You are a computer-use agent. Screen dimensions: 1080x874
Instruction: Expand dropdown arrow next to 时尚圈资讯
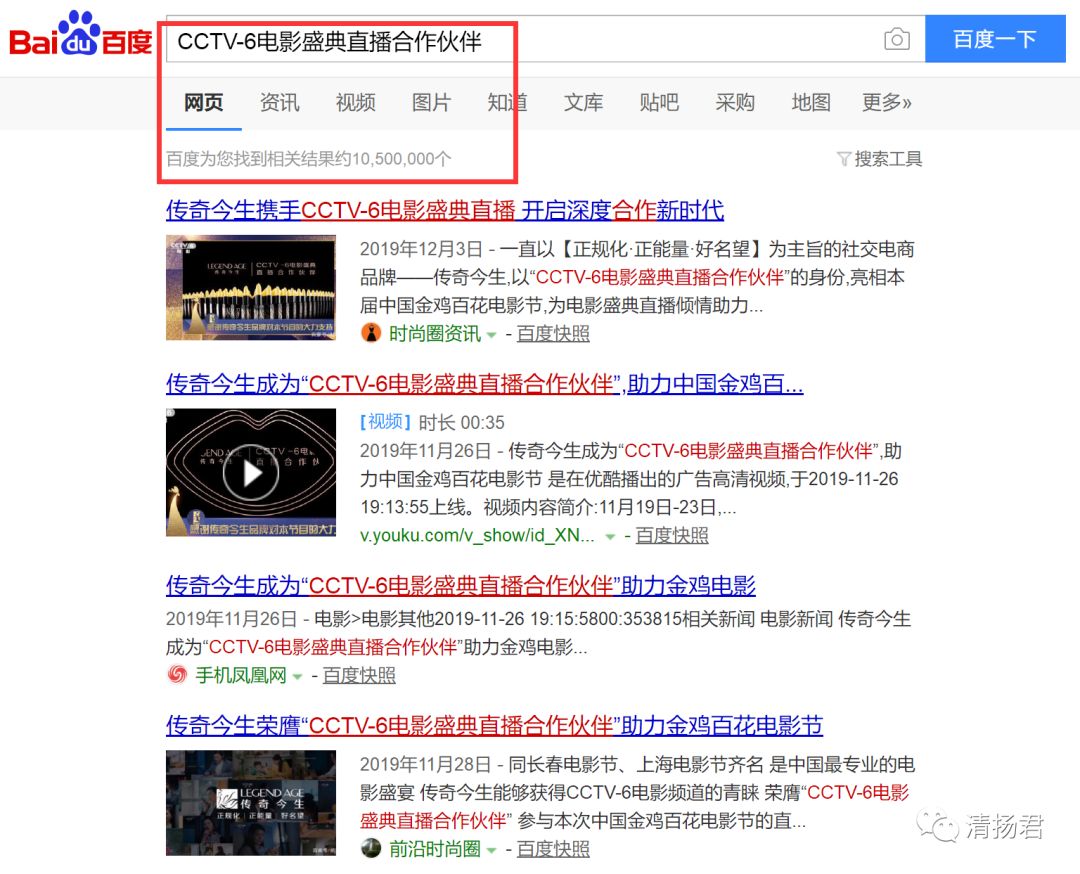coord(492,335)
